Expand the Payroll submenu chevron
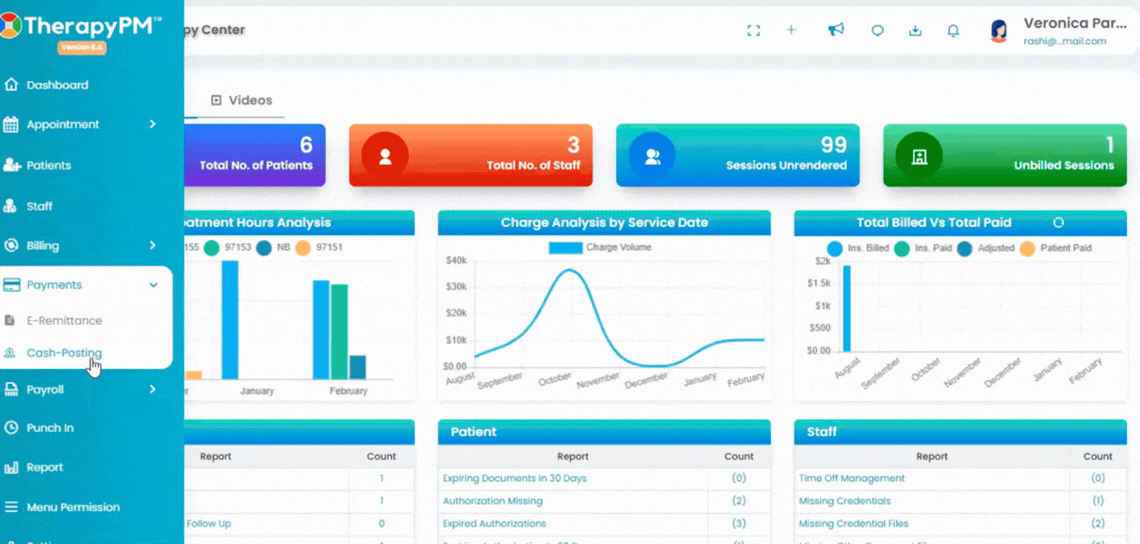The image size is (1140, 544). pyautogui.click(x=153, y=389)
